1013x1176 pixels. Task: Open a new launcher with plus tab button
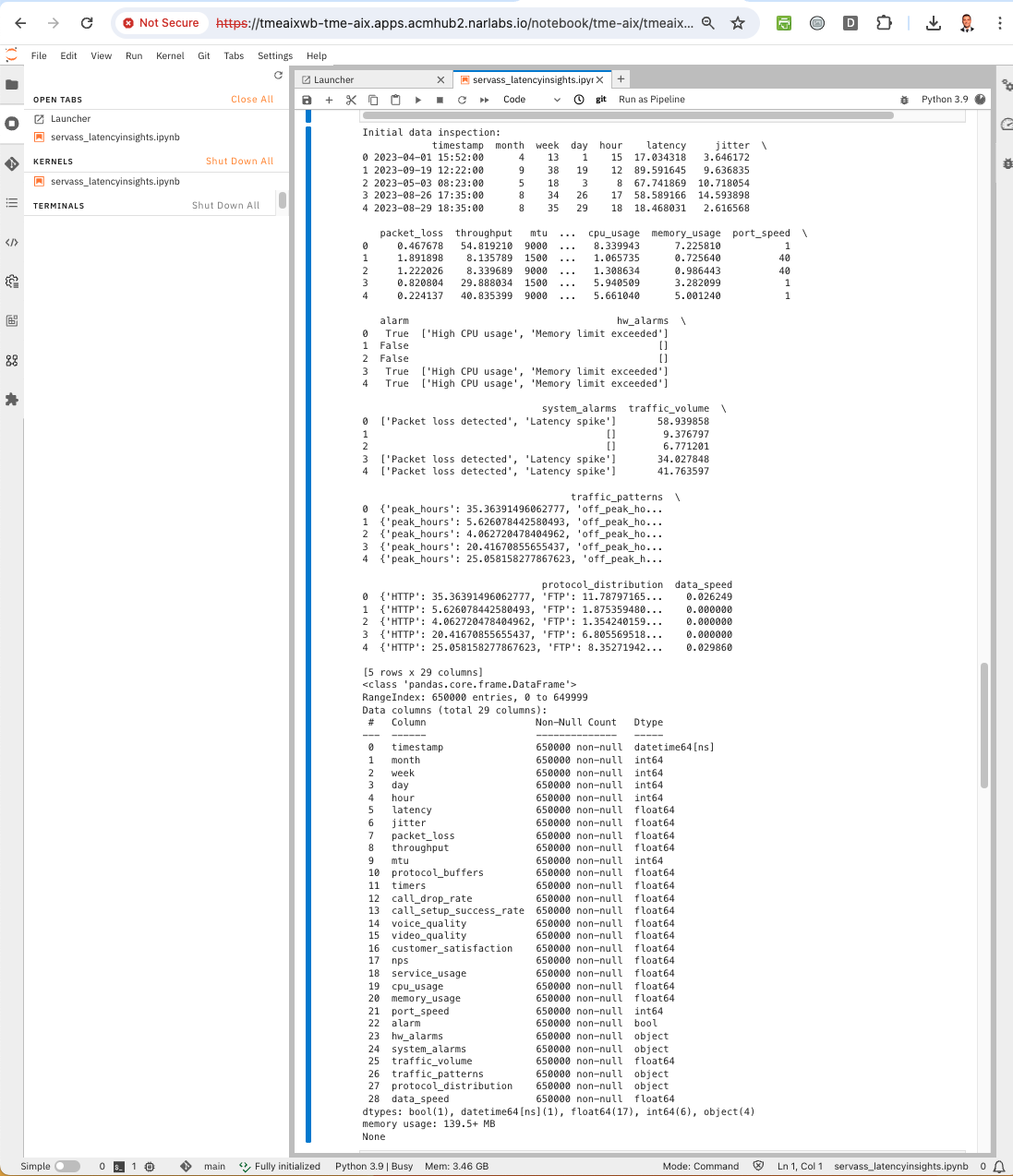621,79
